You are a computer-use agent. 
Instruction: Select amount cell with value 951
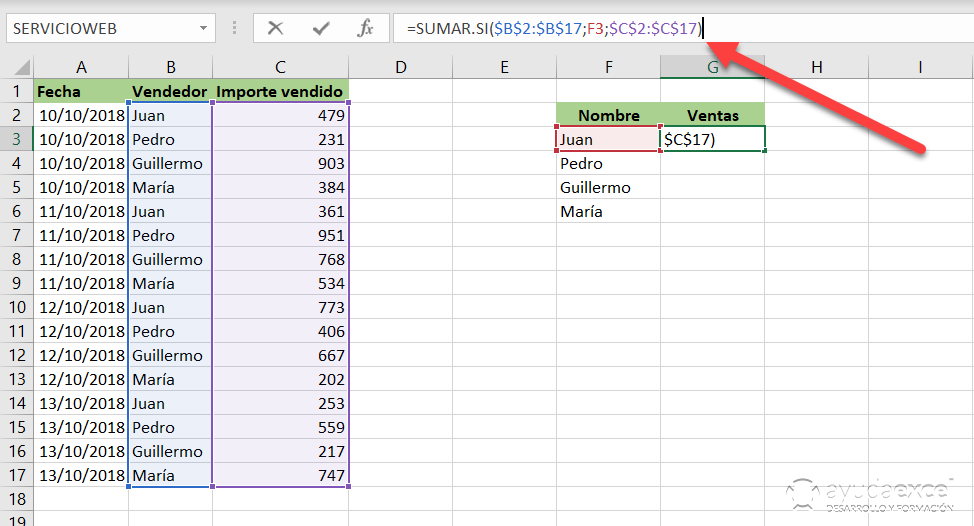281,235
